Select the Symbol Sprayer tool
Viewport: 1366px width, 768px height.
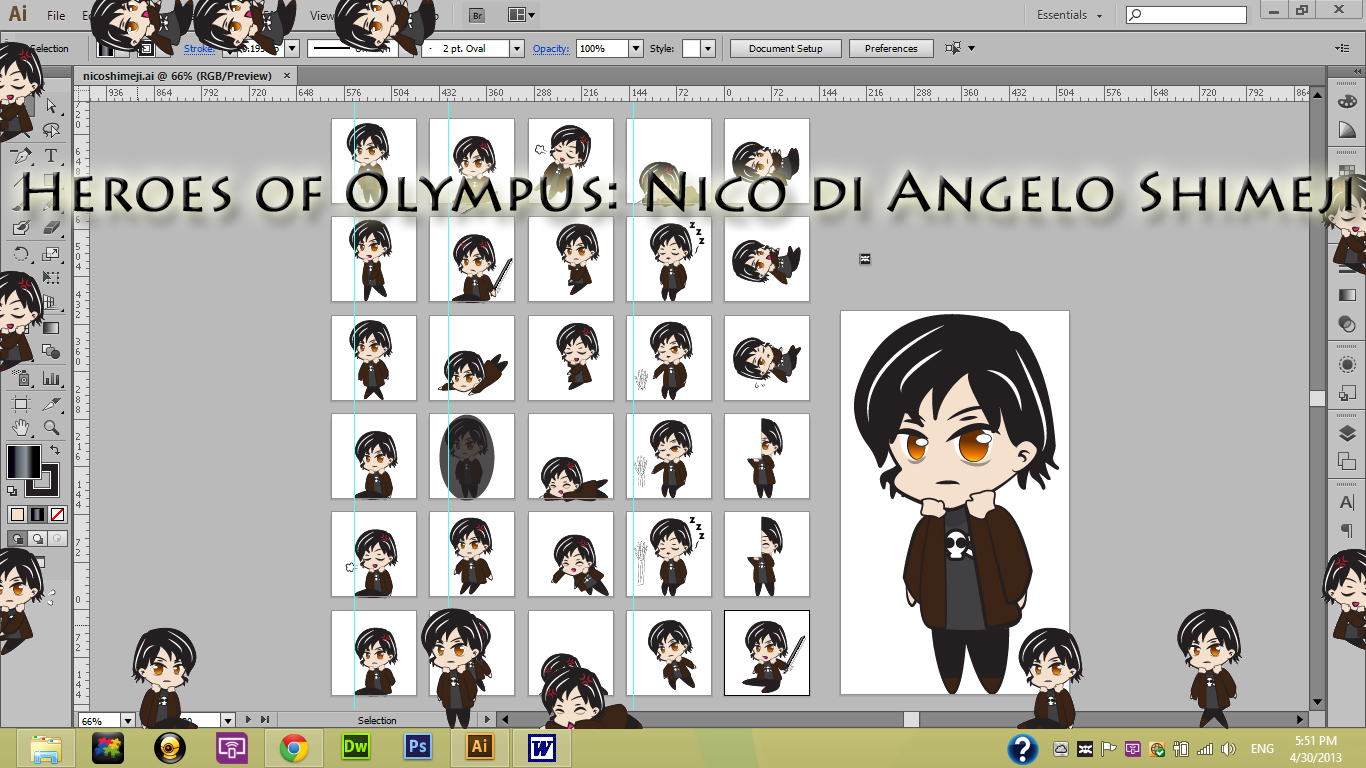(21, 379)
